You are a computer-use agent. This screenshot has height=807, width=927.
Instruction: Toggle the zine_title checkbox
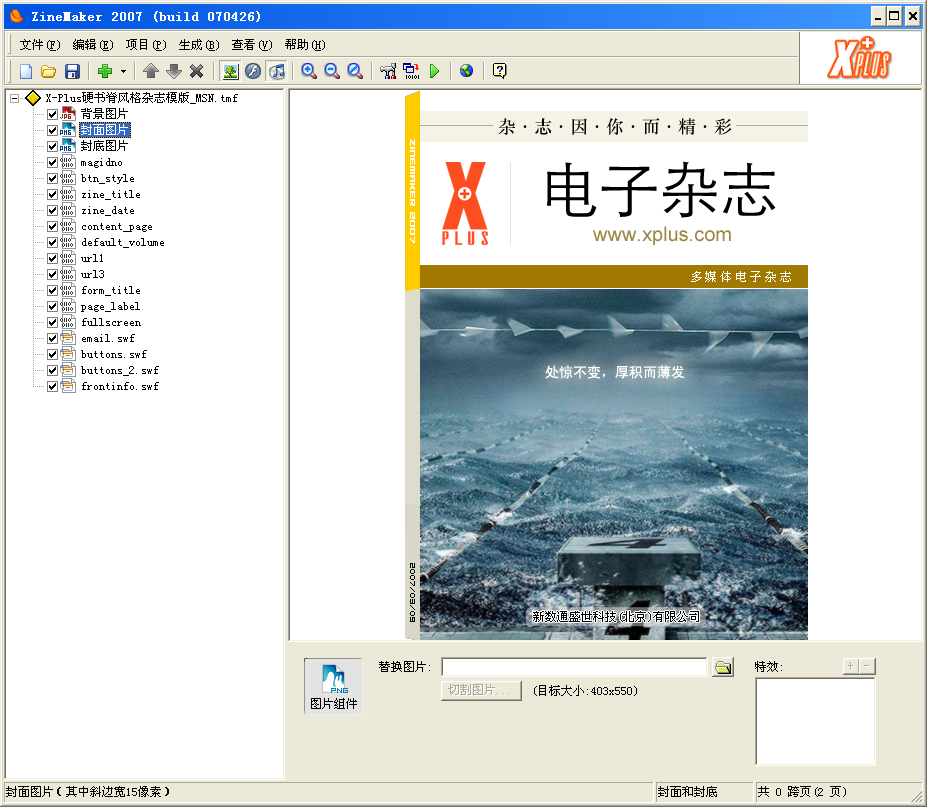coord(53,195)
